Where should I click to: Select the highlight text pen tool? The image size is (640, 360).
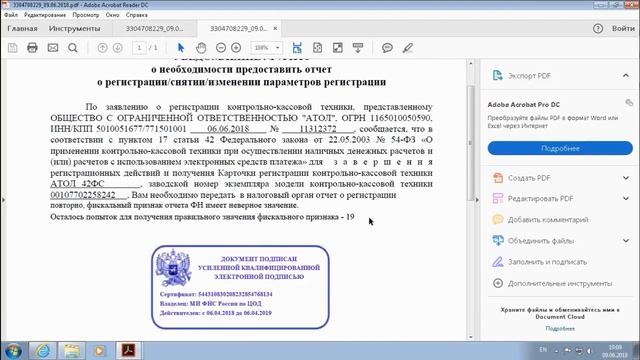[407, 48]
